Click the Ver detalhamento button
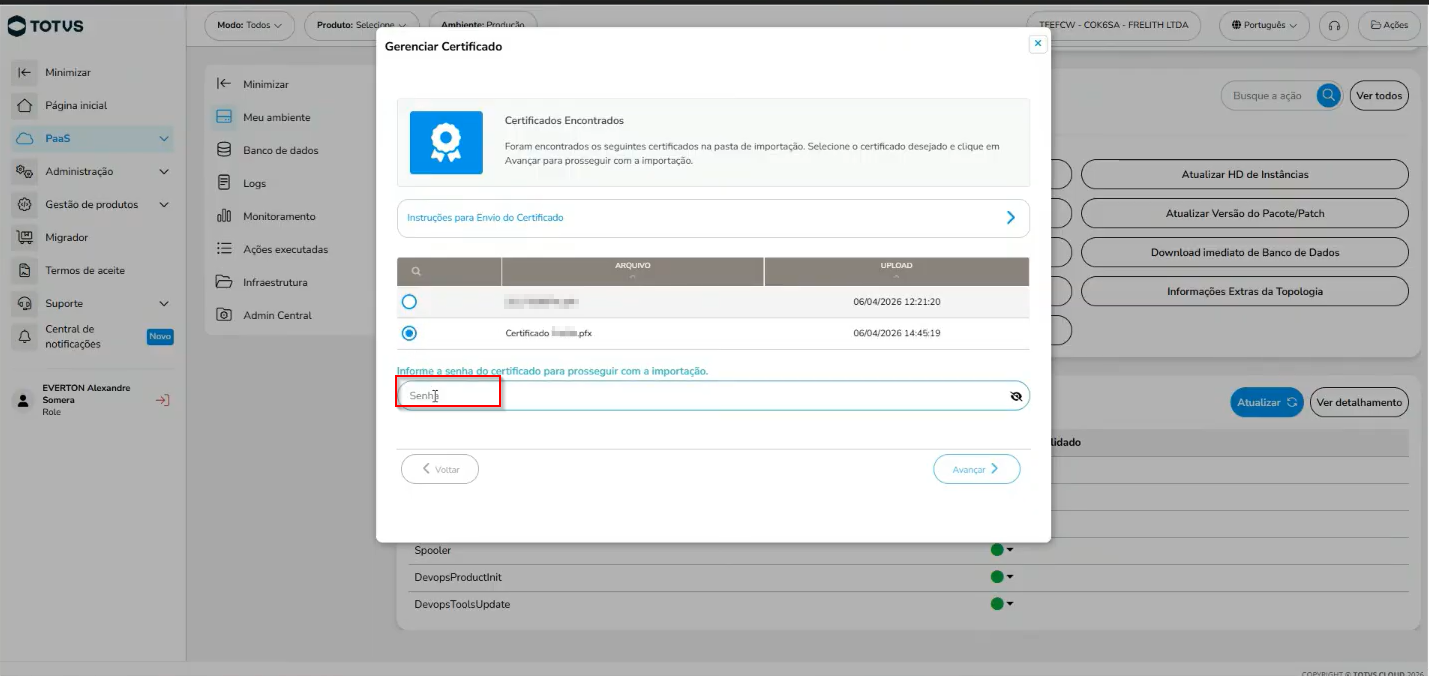Screen dimensions: 1429x676 [x=1359, y=402]
